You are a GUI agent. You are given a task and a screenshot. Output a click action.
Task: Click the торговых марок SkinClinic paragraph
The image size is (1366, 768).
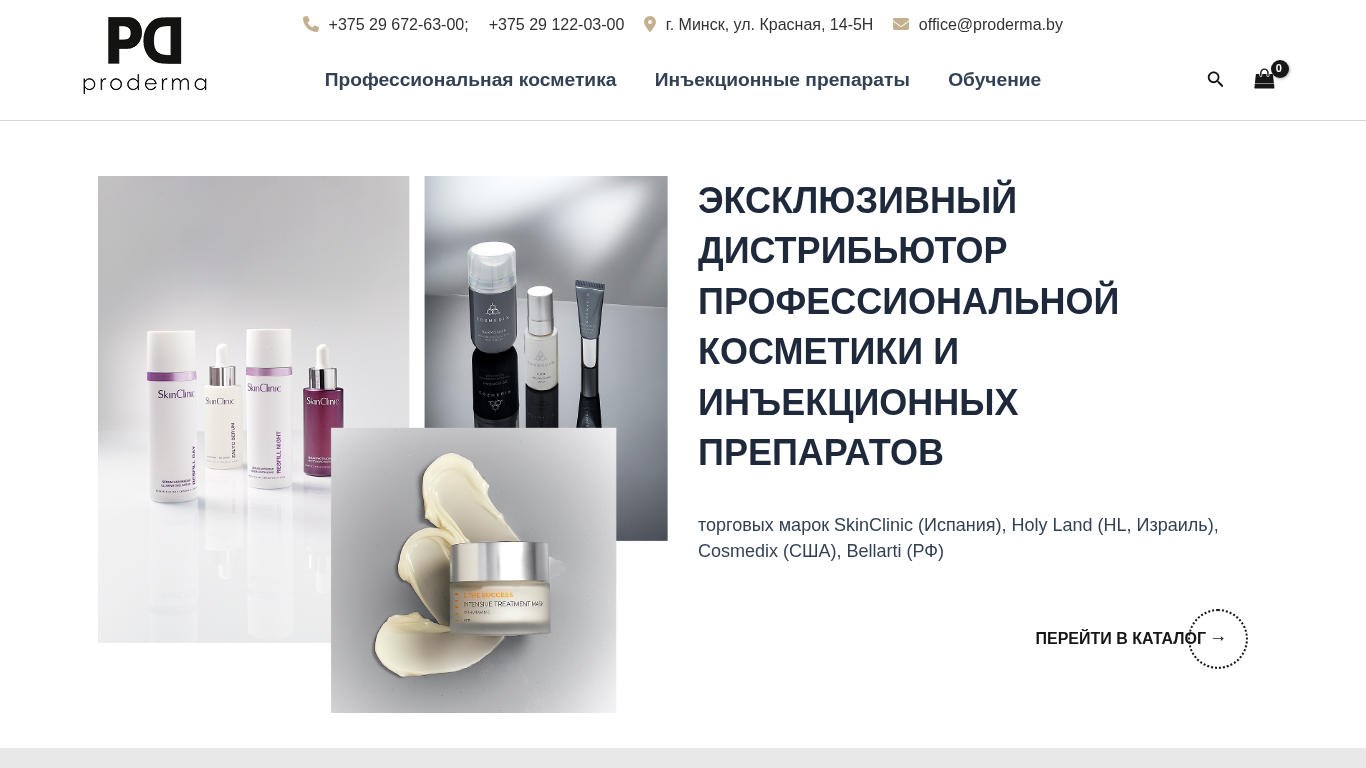pos(958,538)
